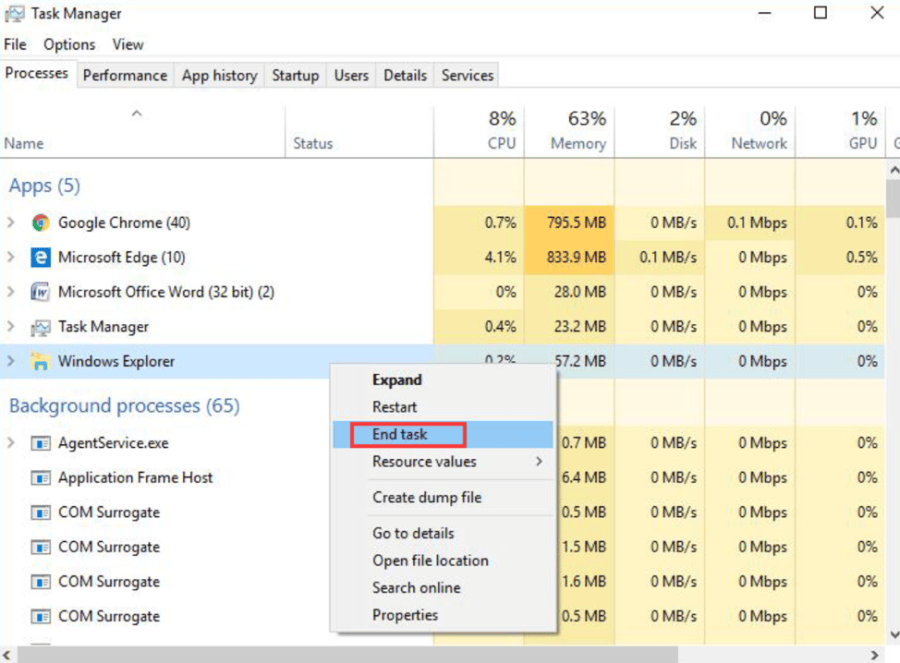Screen dimensions: 900x663
Task: Open the Options menu
Action: coord(69,44)
